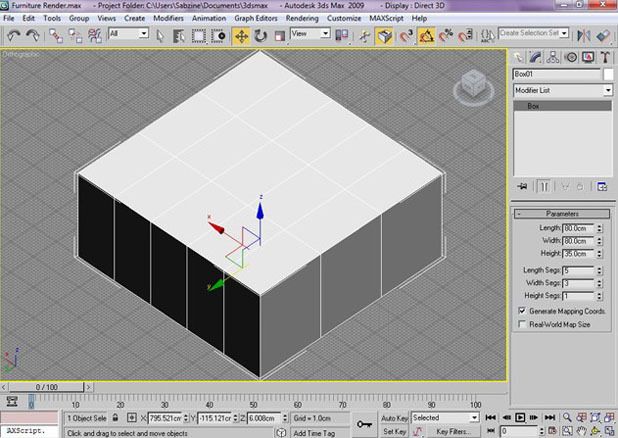Open the View reference coordinate dropdown
618x438 pixels.
tap(310, 34)
